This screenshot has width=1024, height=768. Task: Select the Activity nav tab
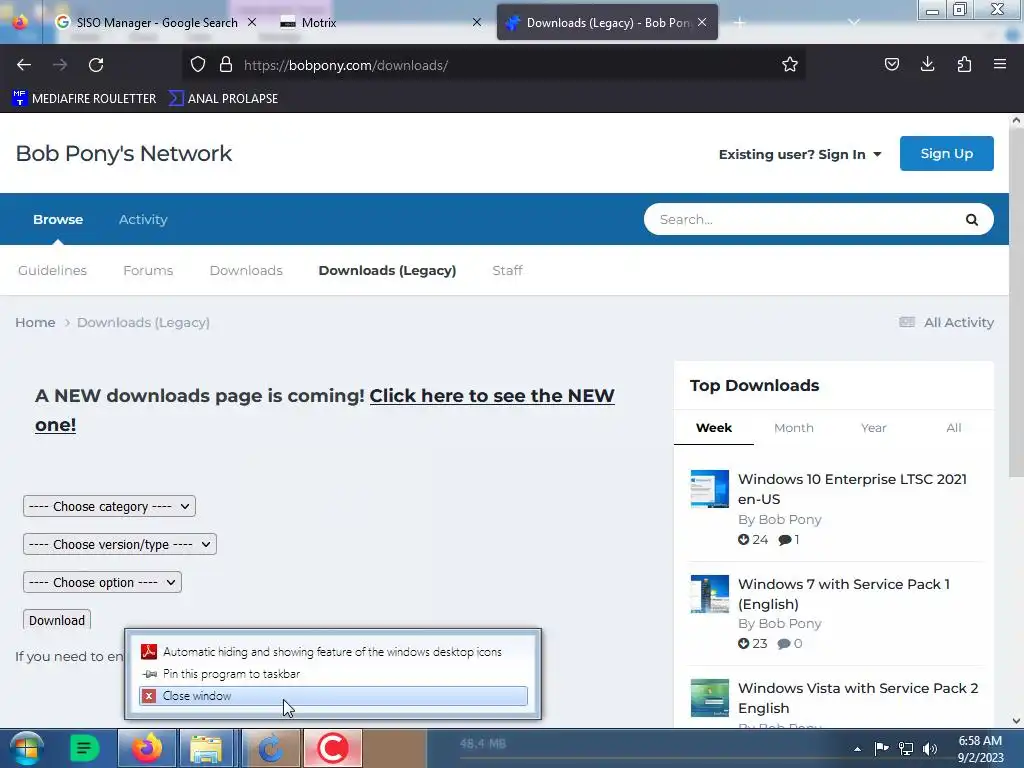143,219
